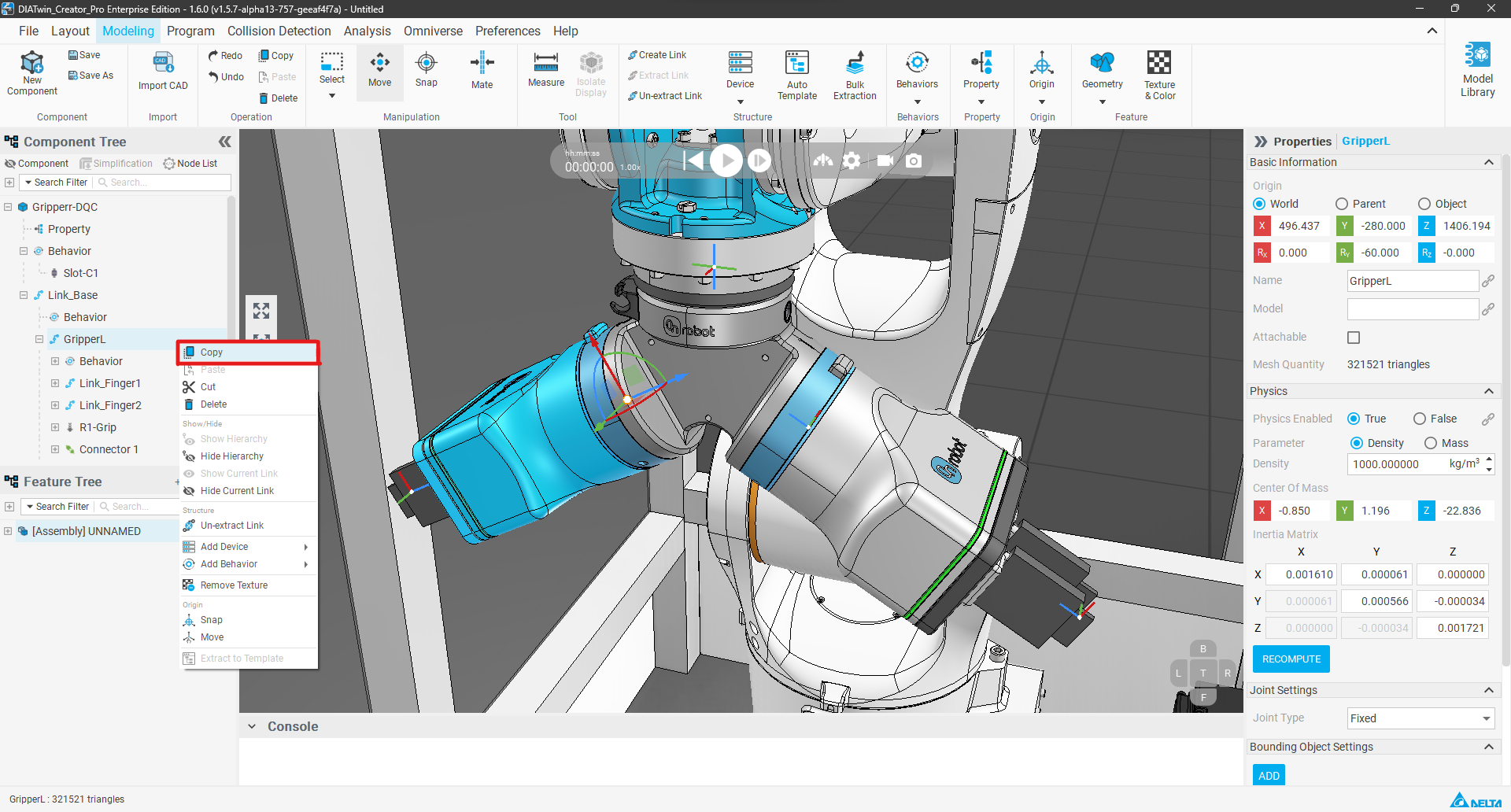
Task: Select the Connector 1 tree item
Action: (109, 449)
